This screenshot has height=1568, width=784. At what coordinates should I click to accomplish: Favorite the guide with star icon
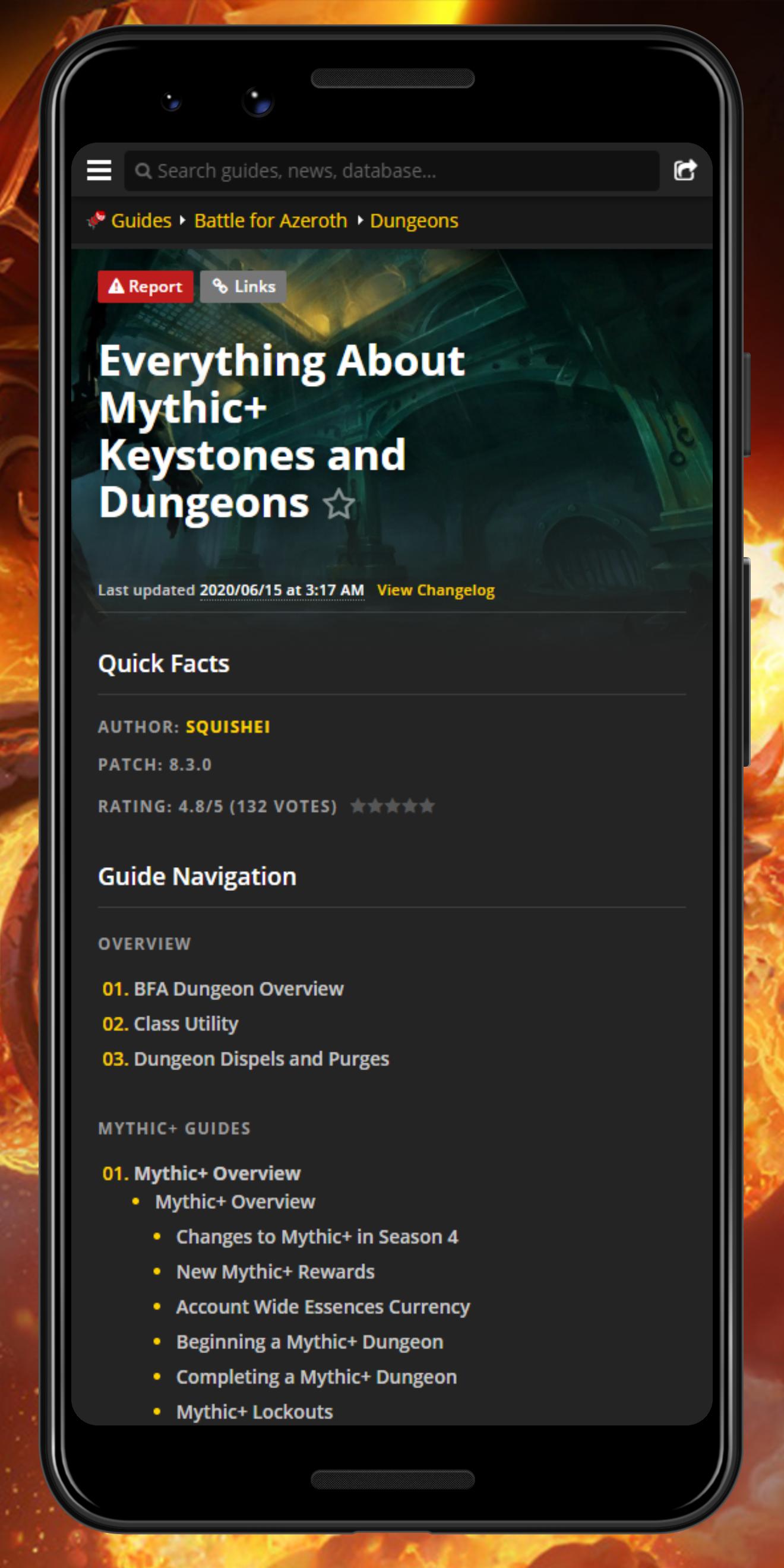coord(339,505)
